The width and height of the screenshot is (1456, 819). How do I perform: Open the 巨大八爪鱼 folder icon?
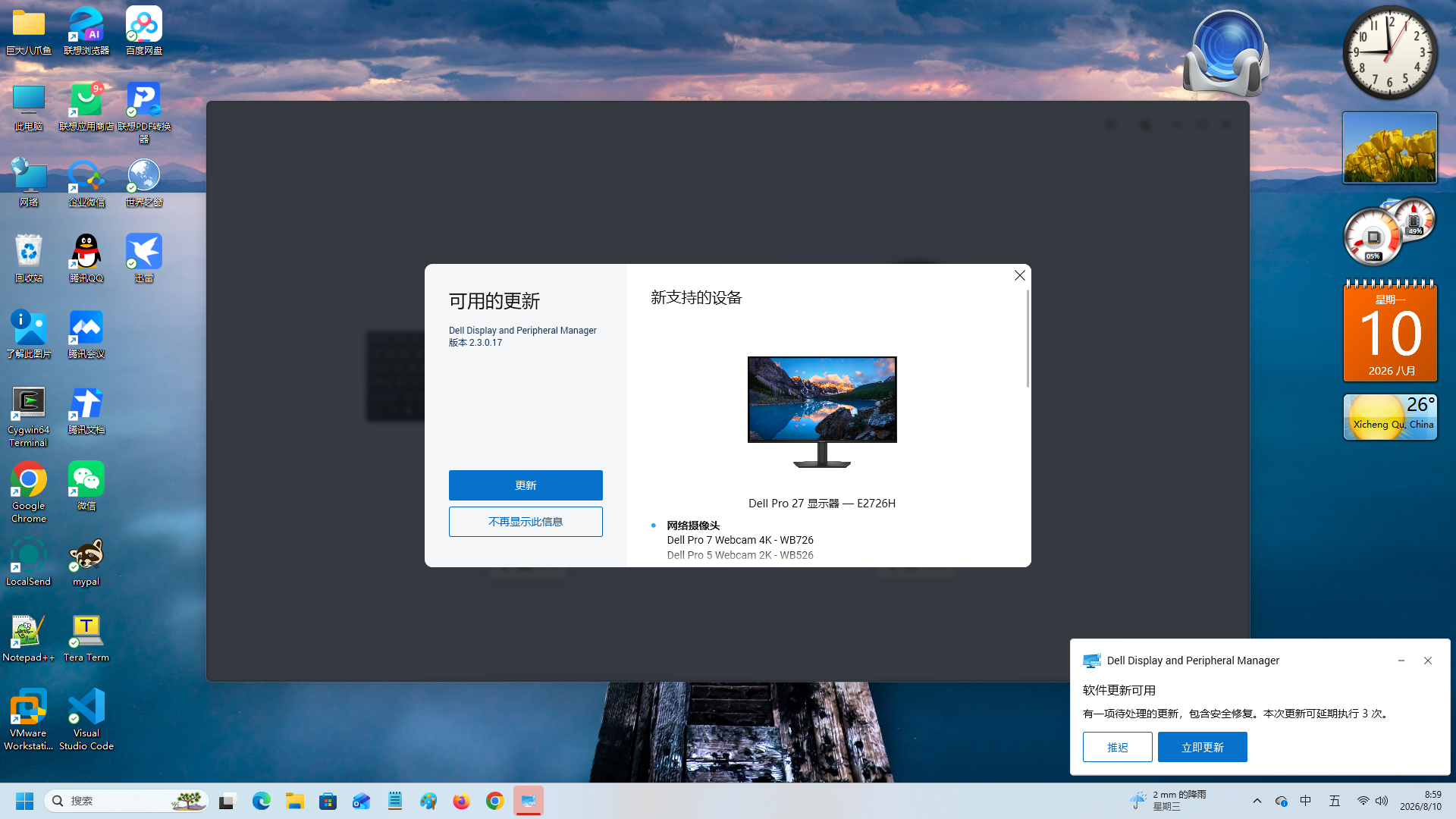click(29, 31)
